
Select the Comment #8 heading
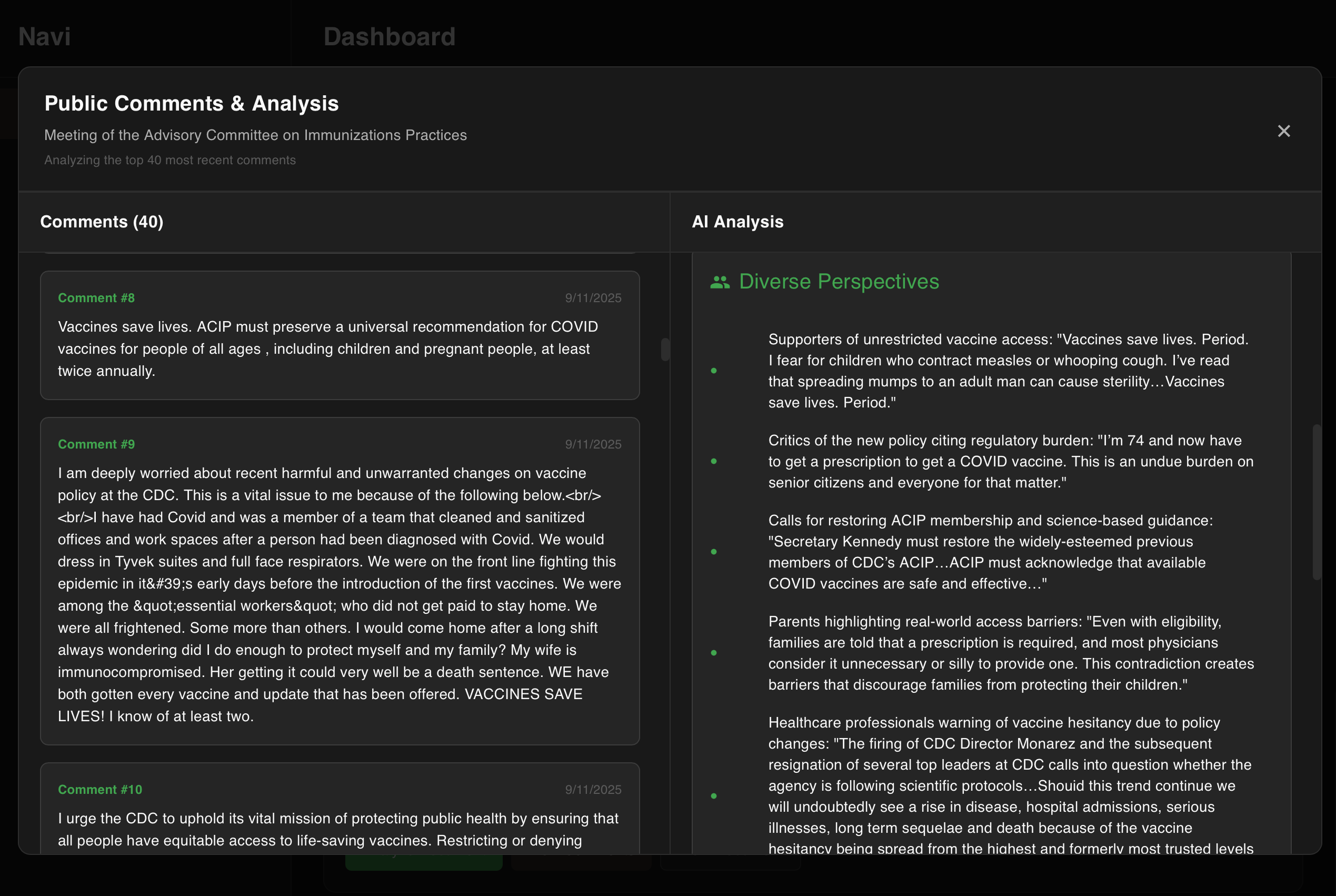[96, 298]
